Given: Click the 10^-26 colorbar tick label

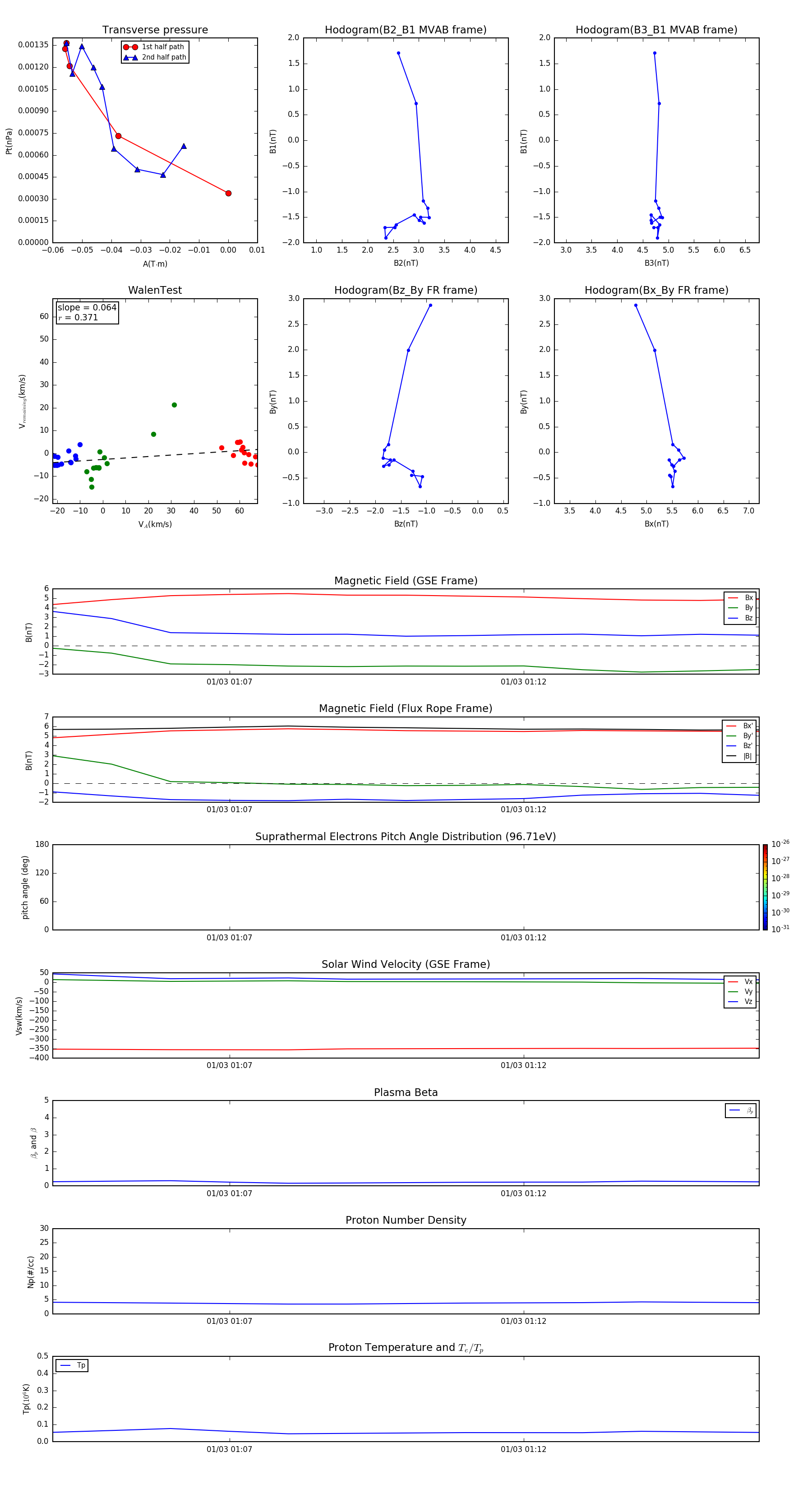Looking at the screenshot, I should pos(780,844).
